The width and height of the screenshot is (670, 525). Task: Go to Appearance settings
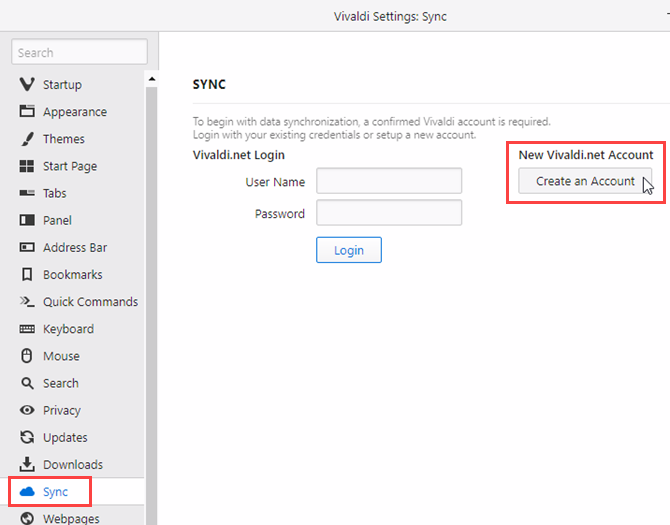coord(72,111)
